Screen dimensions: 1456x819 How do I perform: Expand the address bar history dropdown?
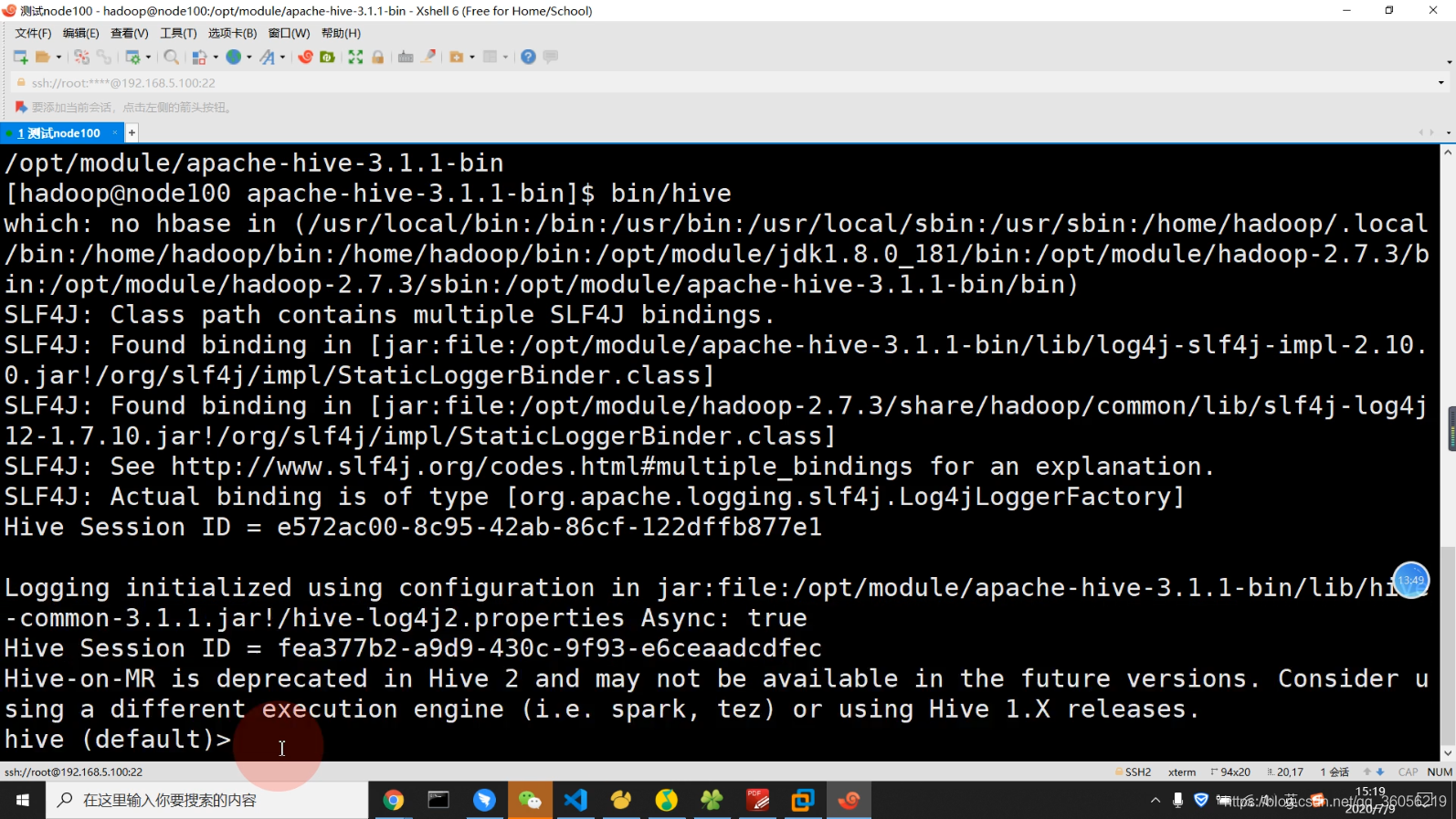[x=1441, y=82]
